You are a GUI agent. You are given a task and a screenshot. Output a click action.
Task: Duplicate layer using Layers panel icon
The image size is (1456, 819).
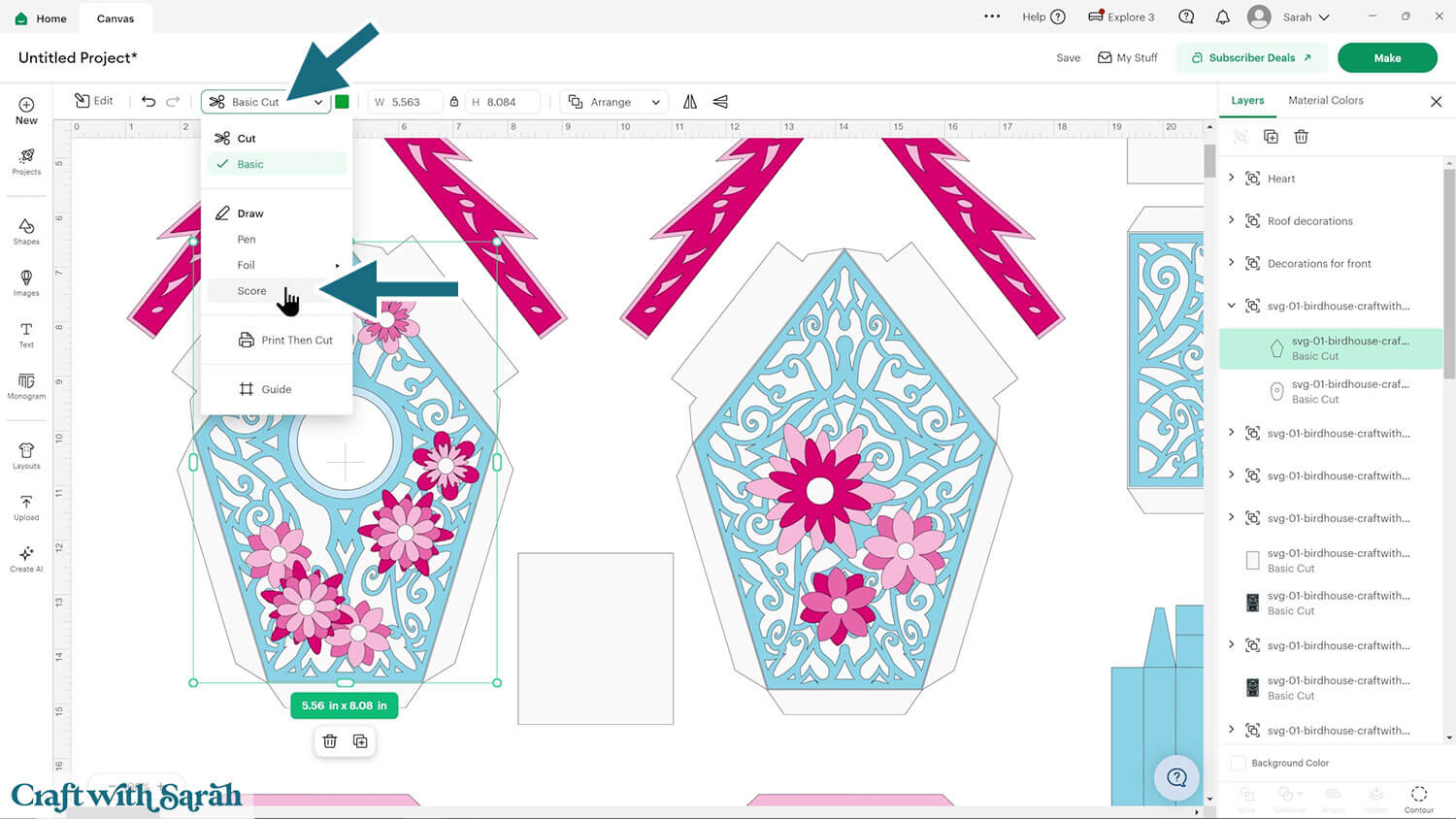tap(1271, 137)
